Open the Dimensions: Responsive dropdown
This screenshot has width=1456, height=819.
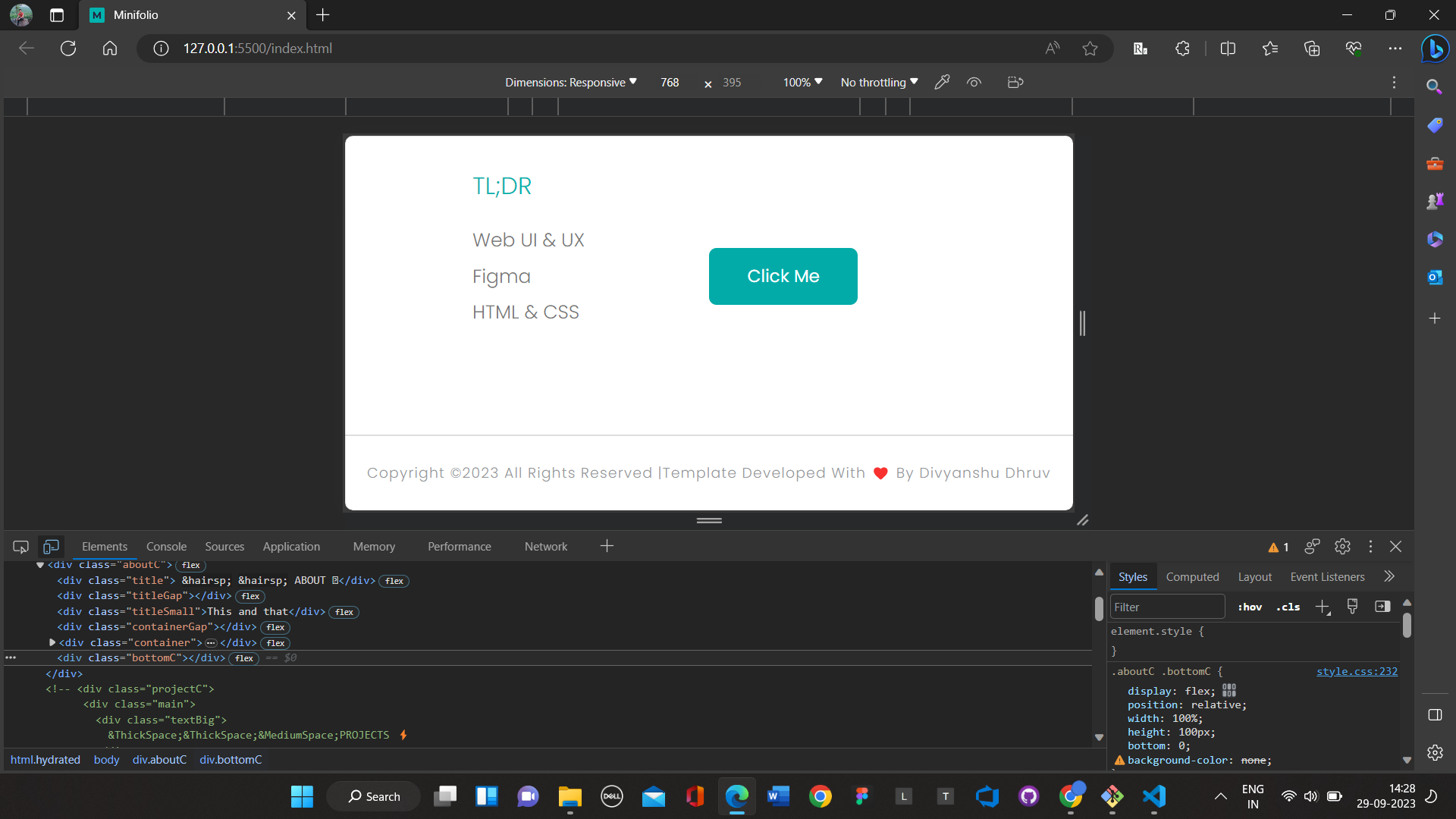pos(571,82)
